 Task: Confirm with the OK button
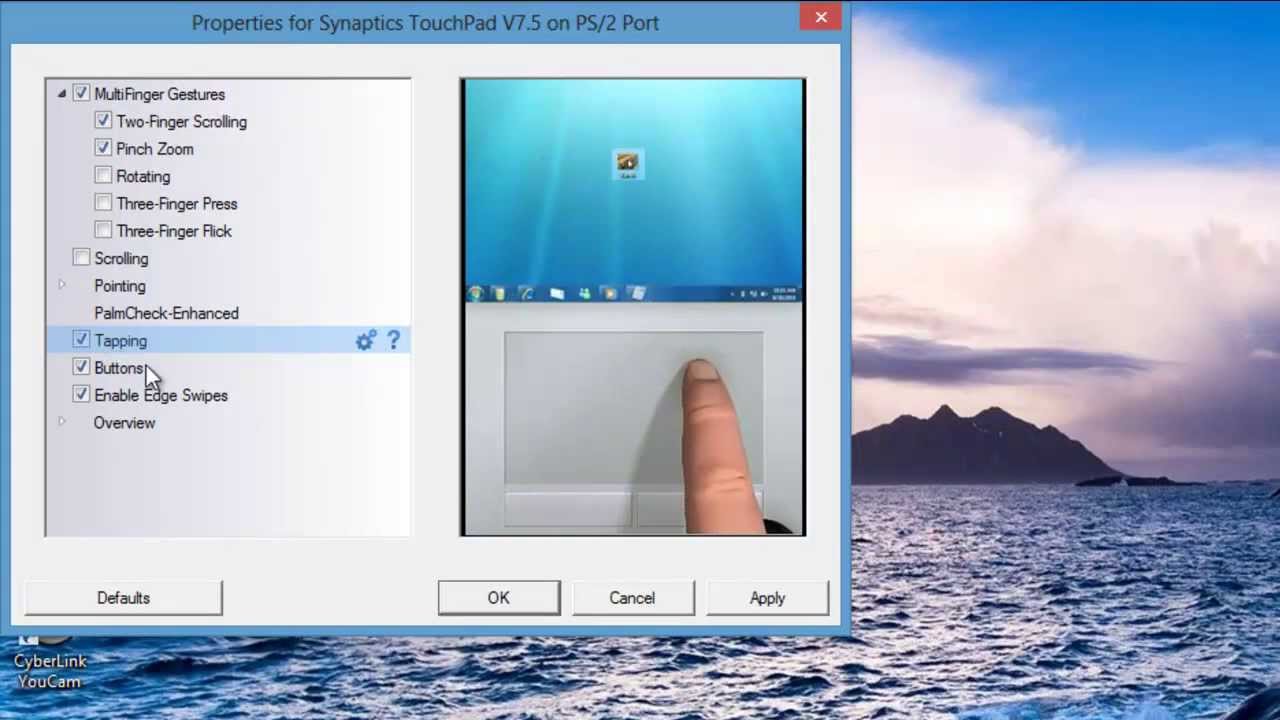(x=499, y=598)
